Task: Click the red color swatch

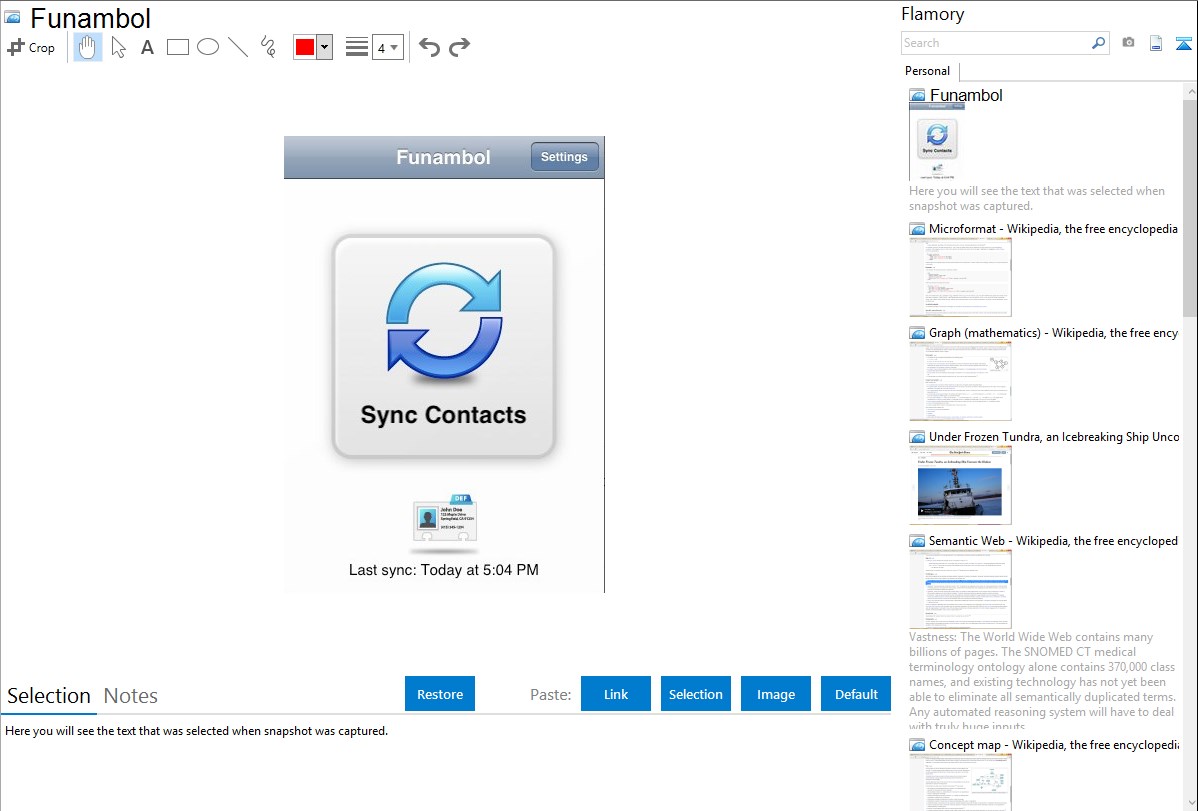Action: [305, 47]
